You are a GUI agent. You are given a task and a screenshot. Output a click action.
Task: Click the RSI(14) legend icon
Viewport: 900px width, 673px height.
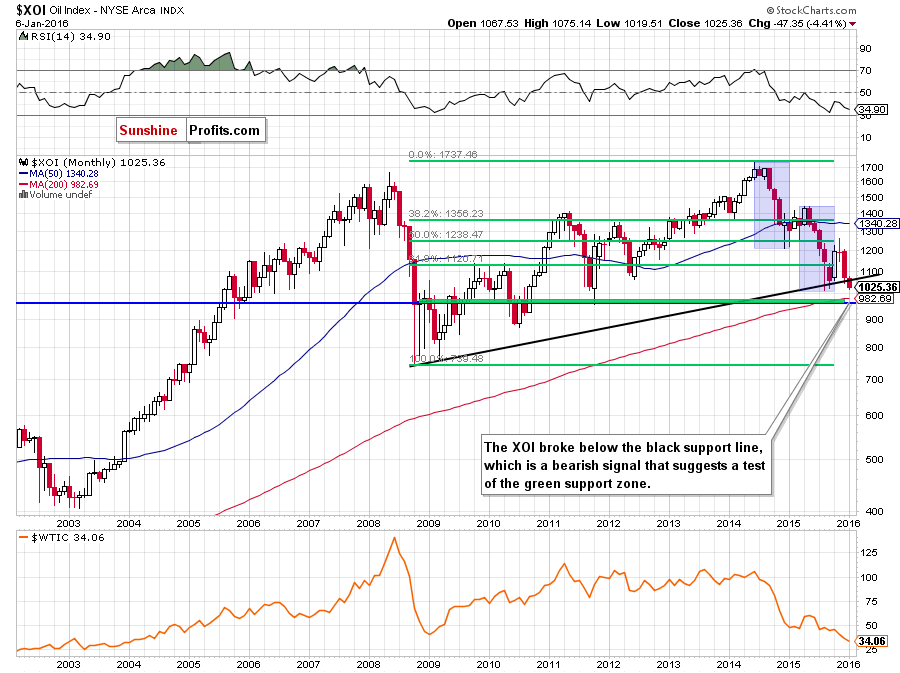[23, 36]
